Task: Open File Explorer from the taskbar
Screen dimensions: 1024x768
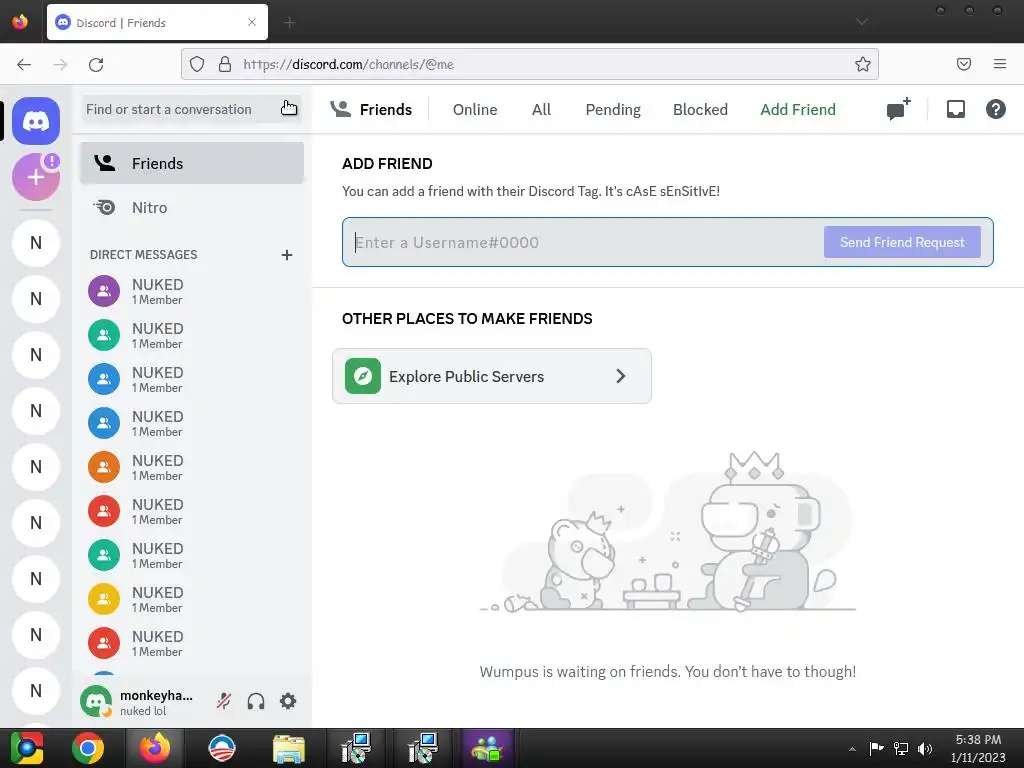Action: click(x=289, y=749)
